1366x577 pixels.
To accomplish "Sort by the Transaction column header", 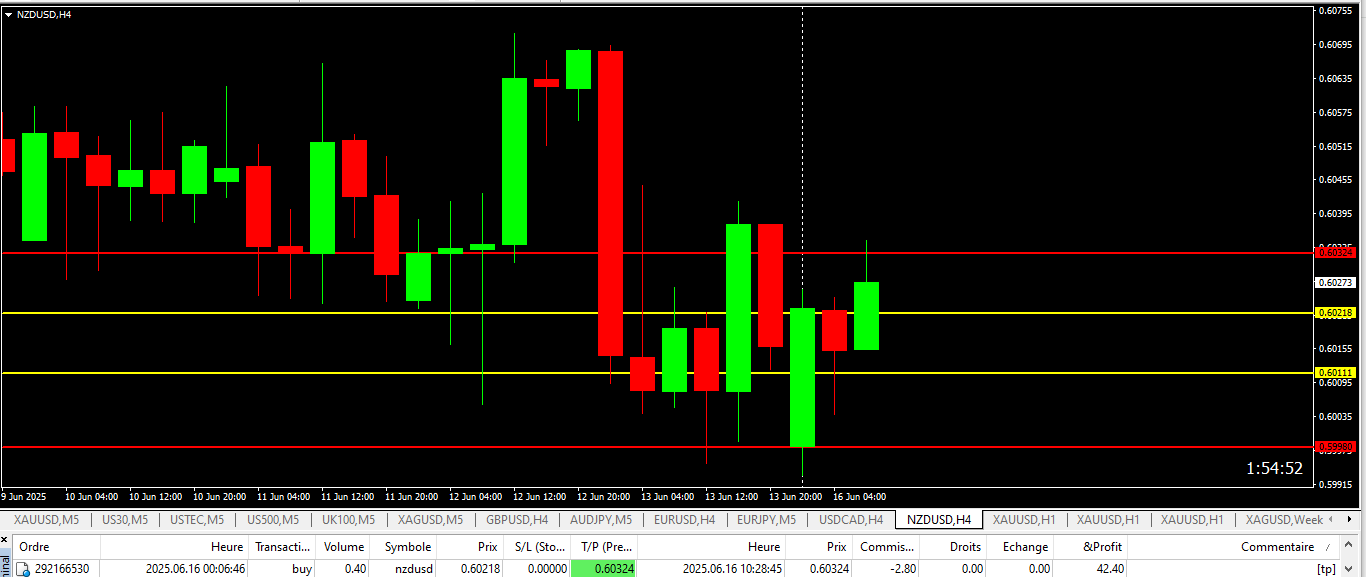I will [282, 547].
